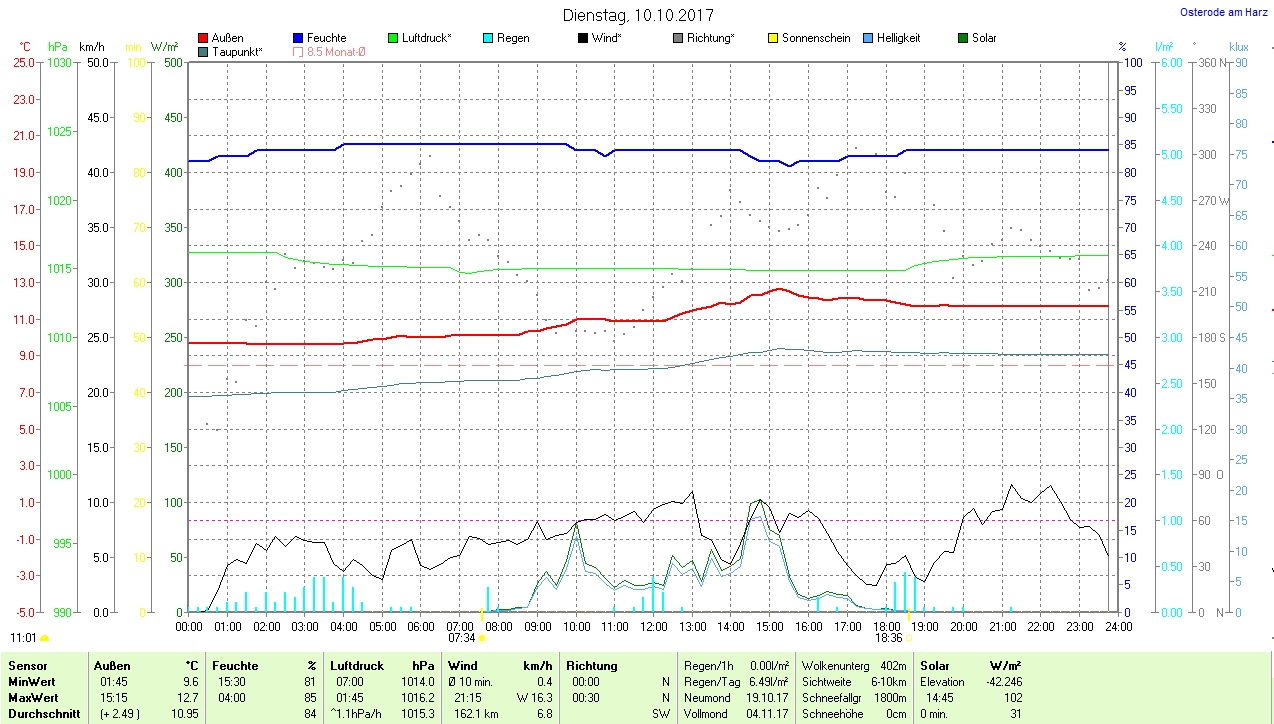Click the dark green Solar legend square
1274x724 pixels.
pyautogui.click(x=963, y=38)
